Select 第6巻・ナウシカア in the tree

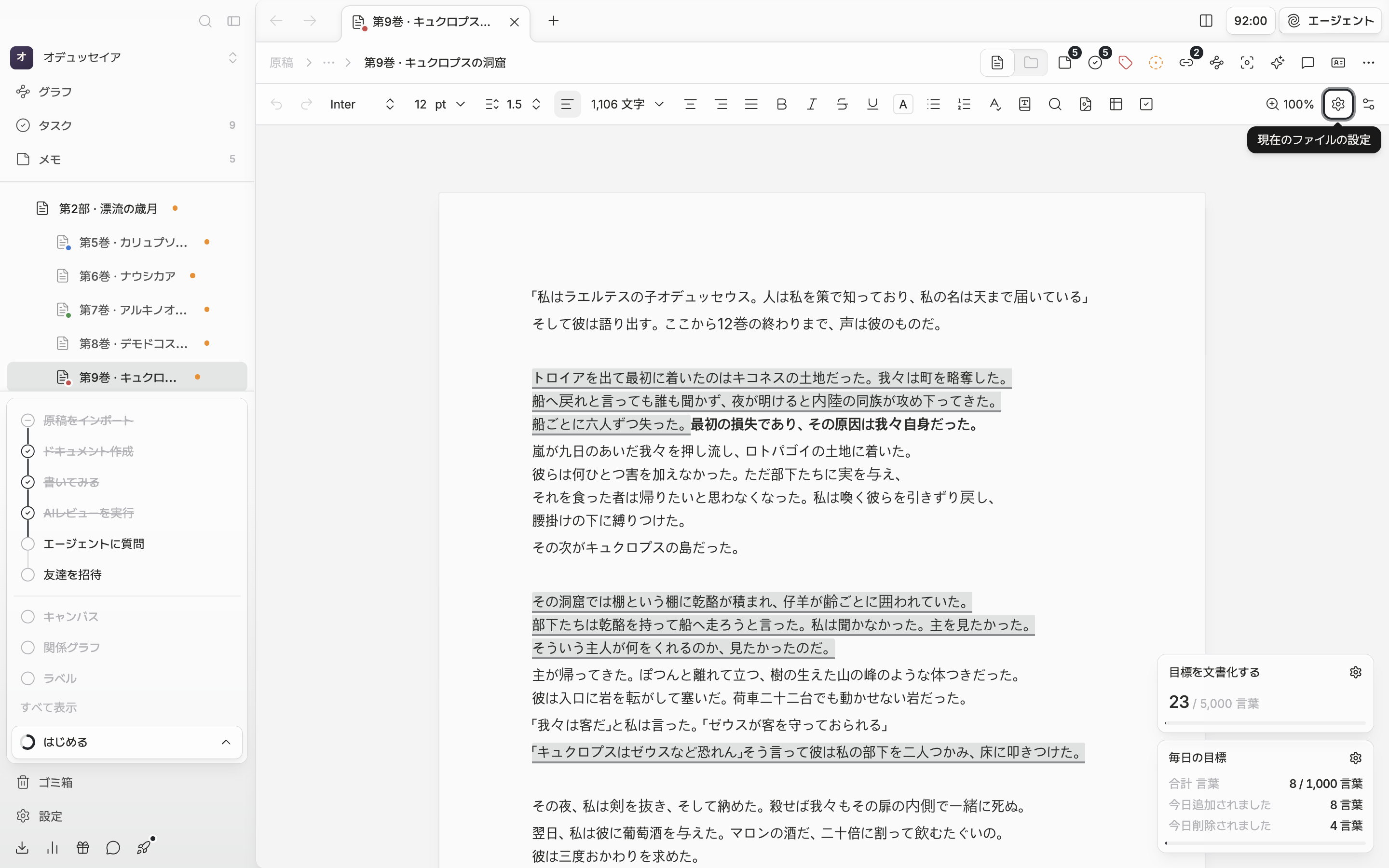coord(127,276)
